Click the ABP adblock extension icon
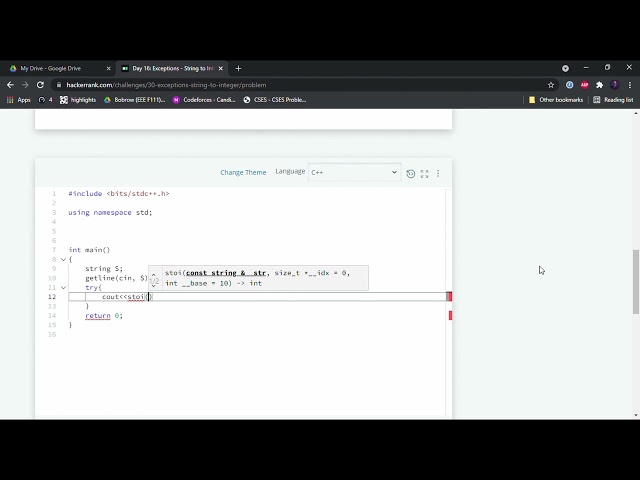 584,85
